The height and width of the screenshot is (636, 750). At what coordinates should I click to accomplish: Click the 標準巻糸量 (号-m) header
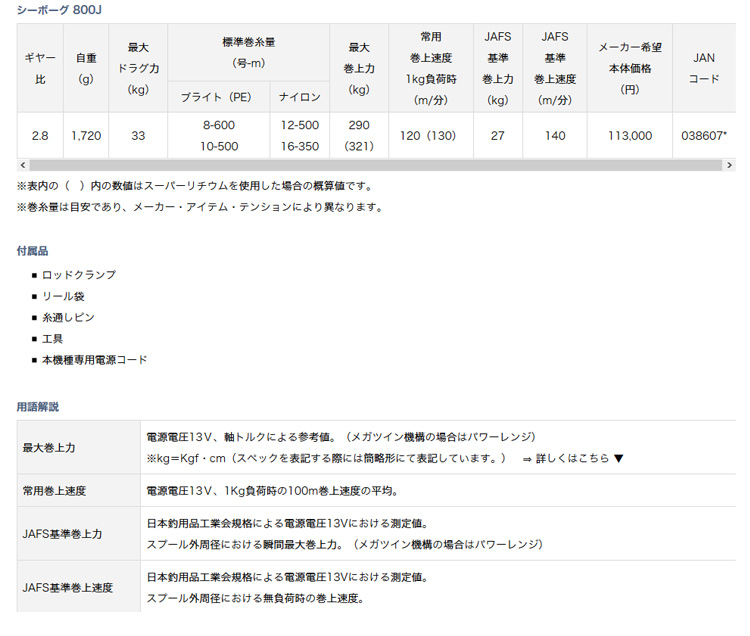coord(249,53)
